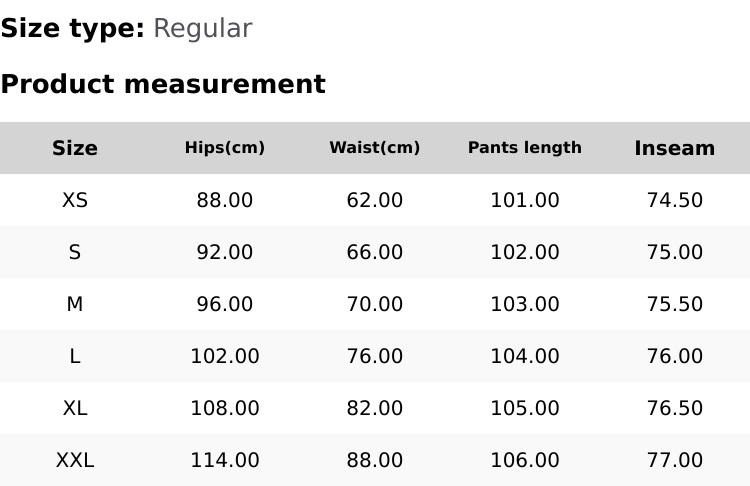
Task: Select waist value 70.00 for M
Action: coord(375,304)
